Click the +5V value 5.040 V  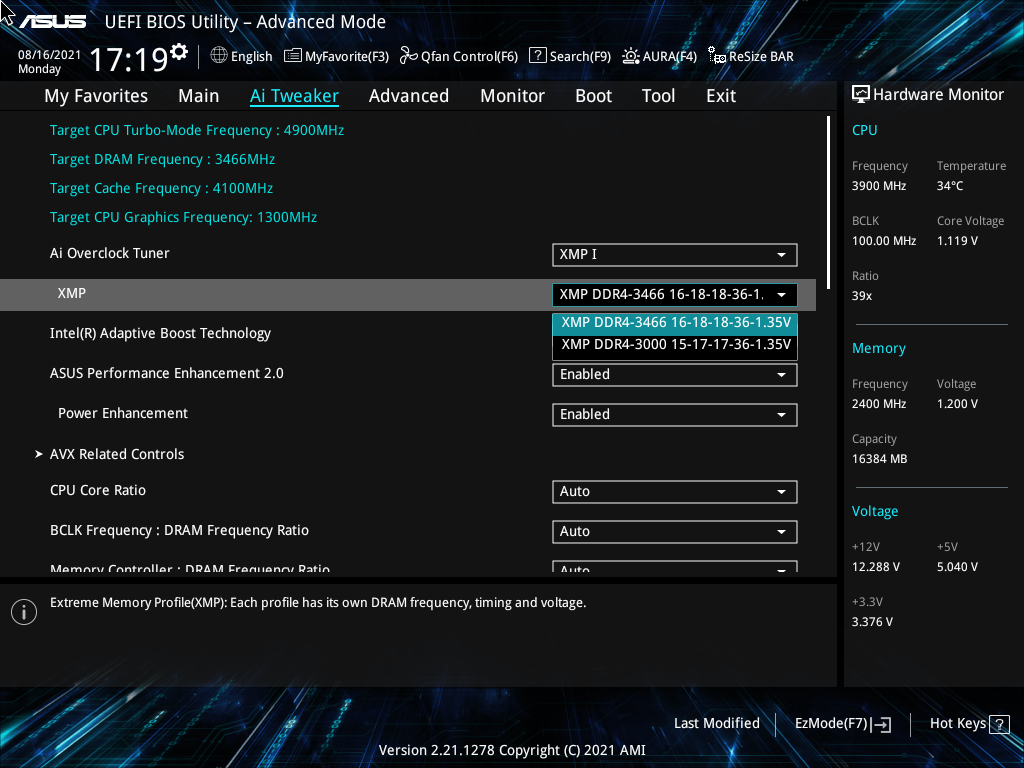tap(957, 567)
